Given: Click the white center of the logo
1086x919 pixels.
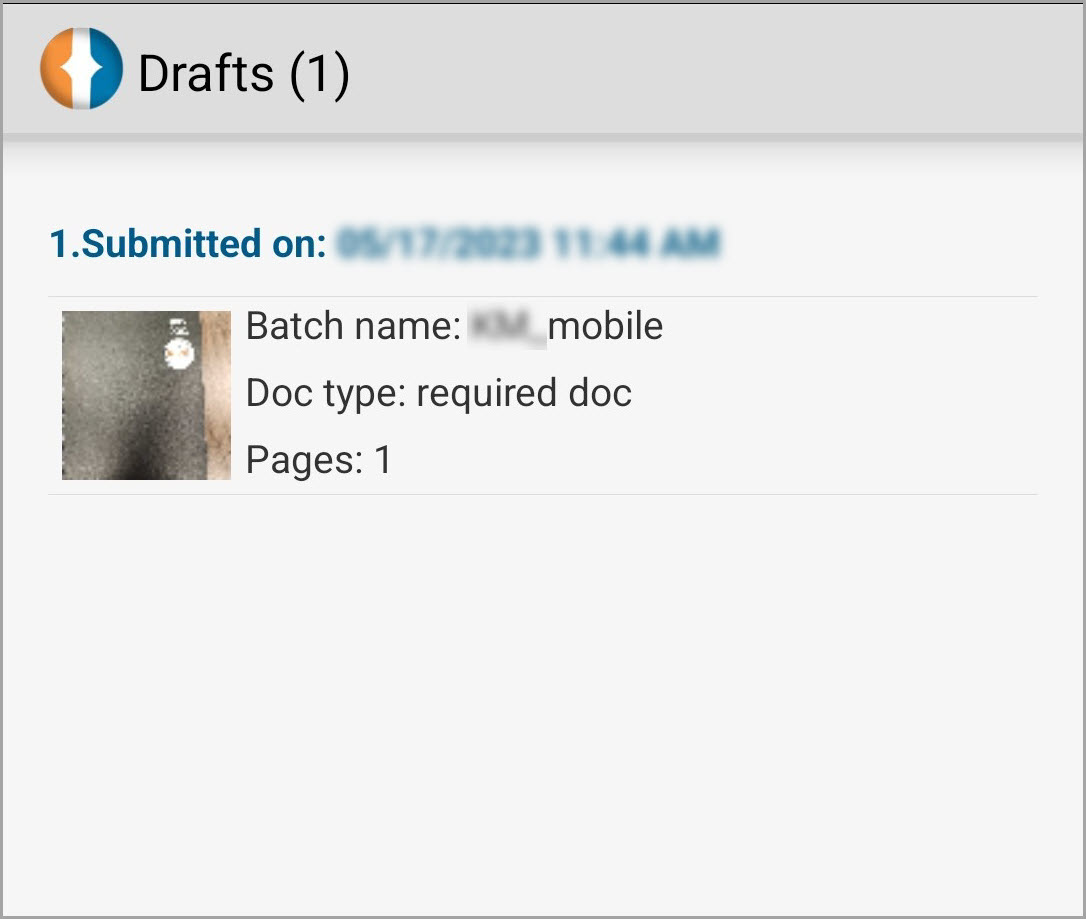Looking at the screenshot, I should click(82, 69).
